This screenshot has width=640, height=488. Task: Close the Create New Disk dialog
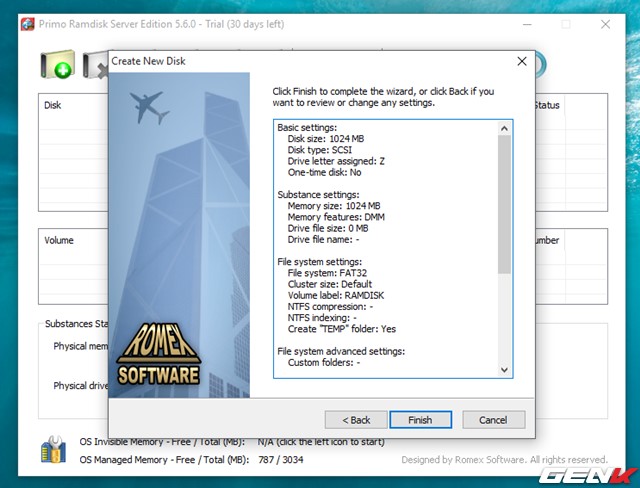522,61
